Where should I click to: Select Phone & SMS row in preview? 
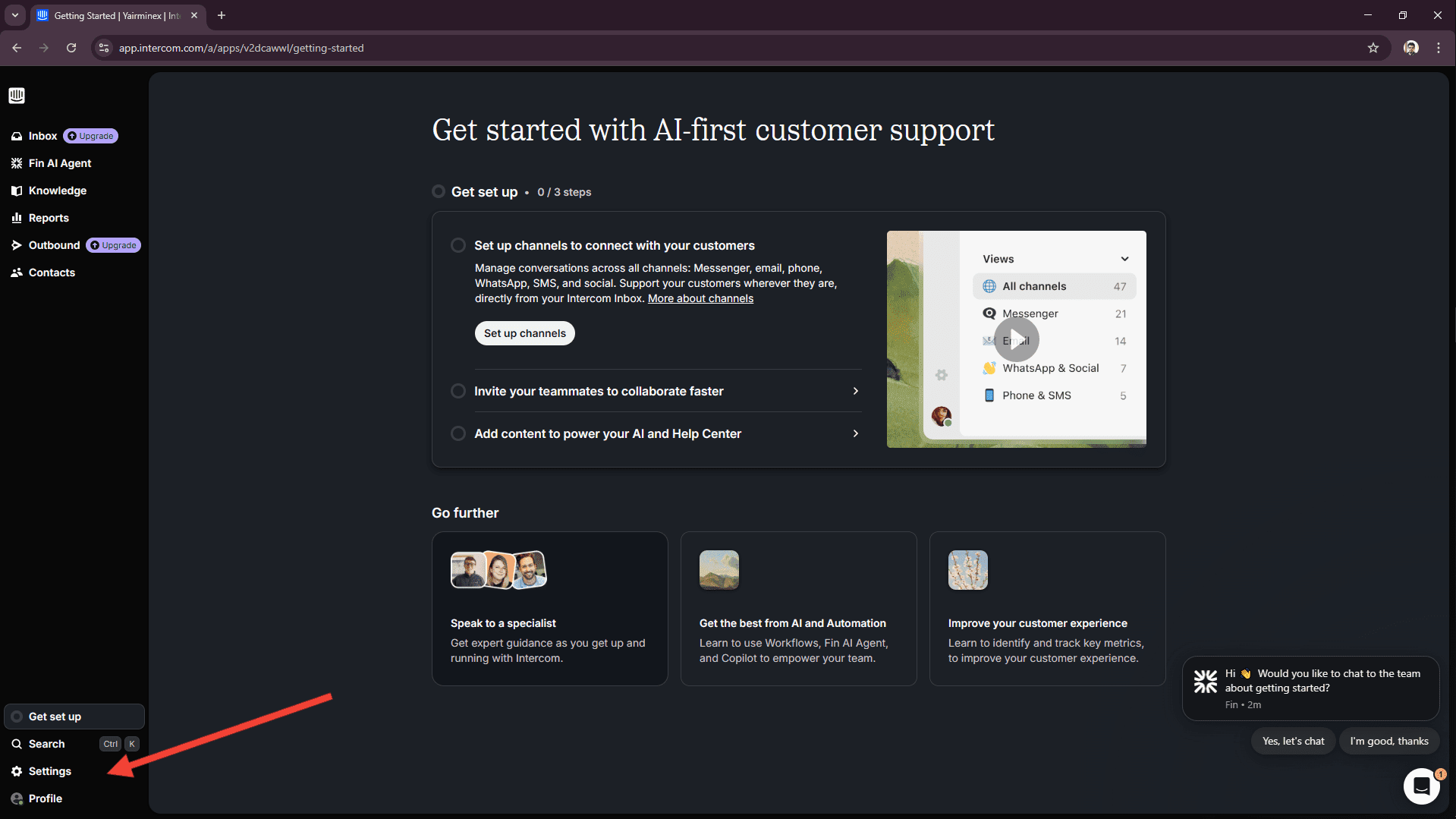(1054, 395)
